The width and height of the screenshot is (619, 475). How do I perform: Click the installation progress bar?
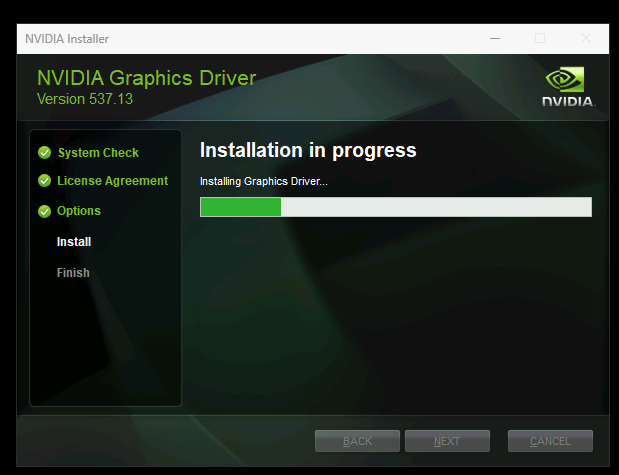396,207
